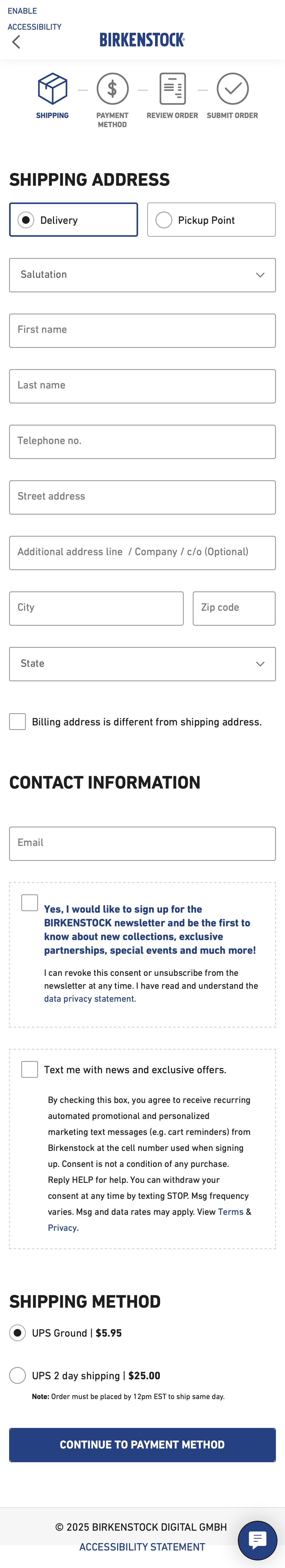This screenshot has width=285, height=1568.
Task: Open the Salutation dropdown
Action: tap(142, 275)
